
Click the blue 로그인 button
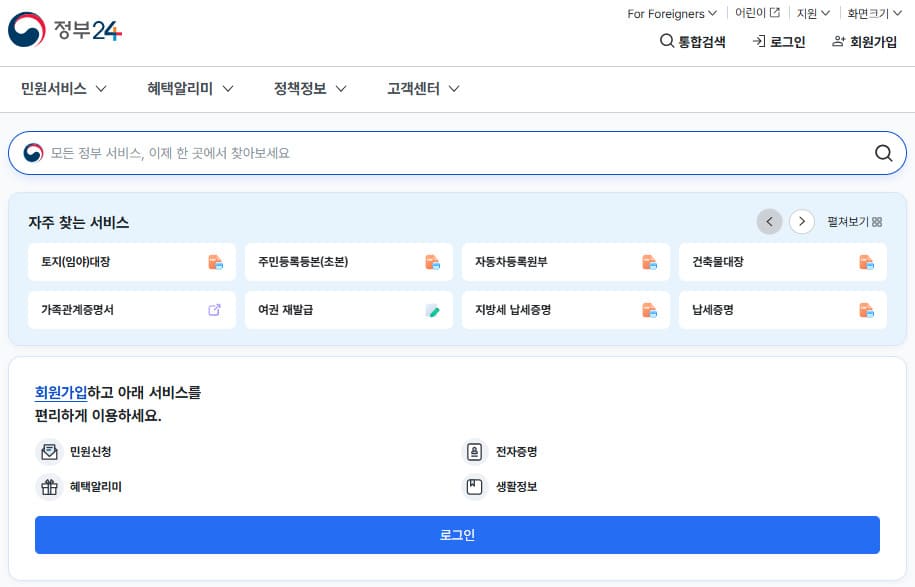coord(457,535)
